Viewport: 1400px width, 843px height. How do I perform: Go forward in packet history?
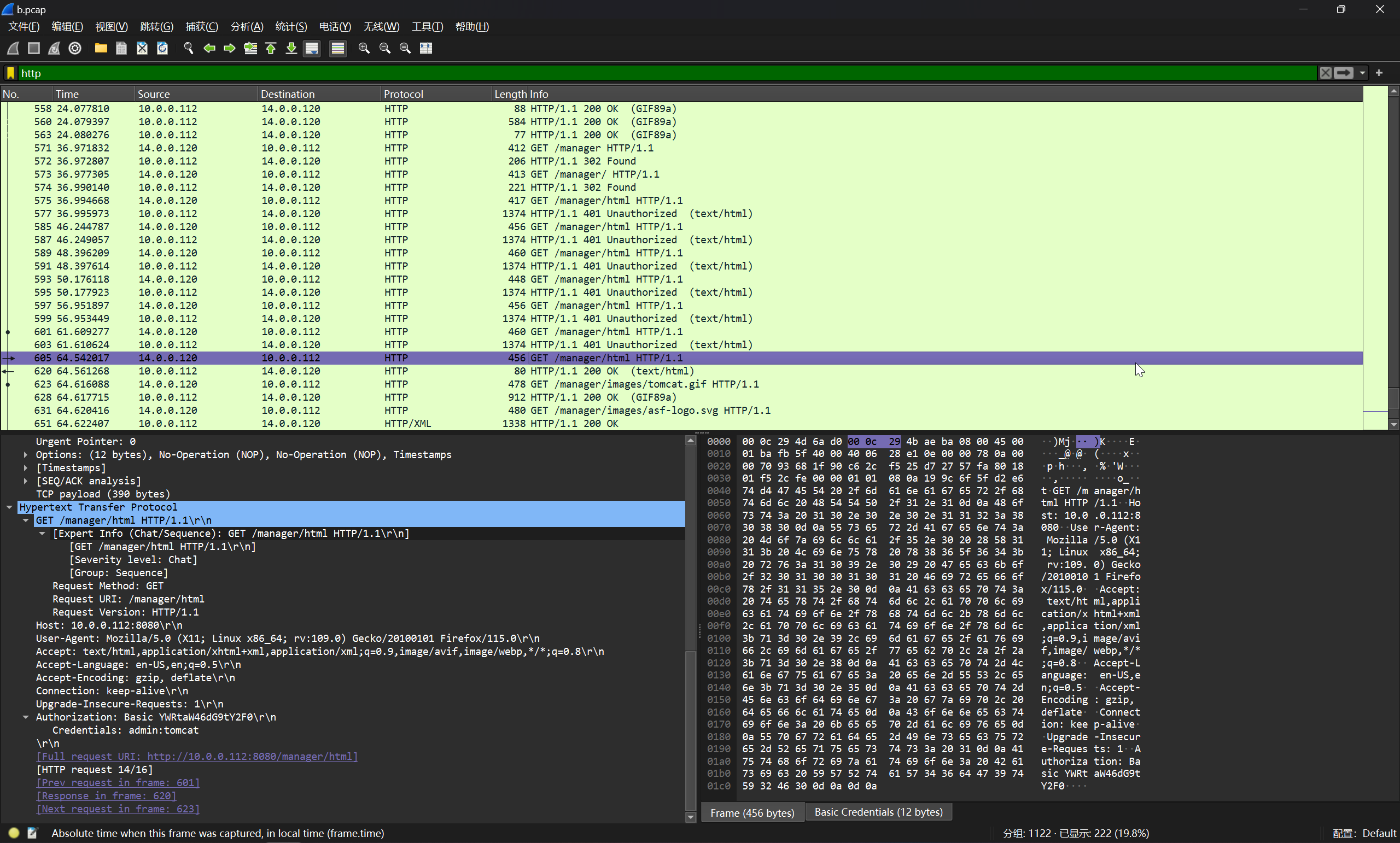[230, 48]
